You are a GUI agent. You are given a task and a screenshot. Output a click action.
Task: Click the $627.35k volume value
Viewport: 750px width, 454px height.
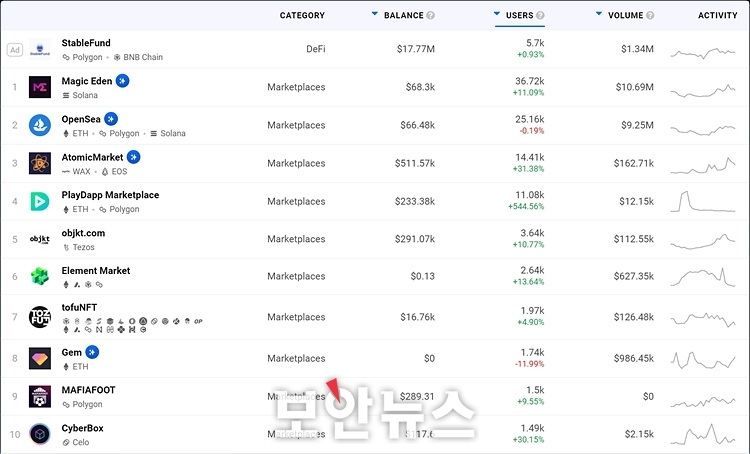click(633, 276)
